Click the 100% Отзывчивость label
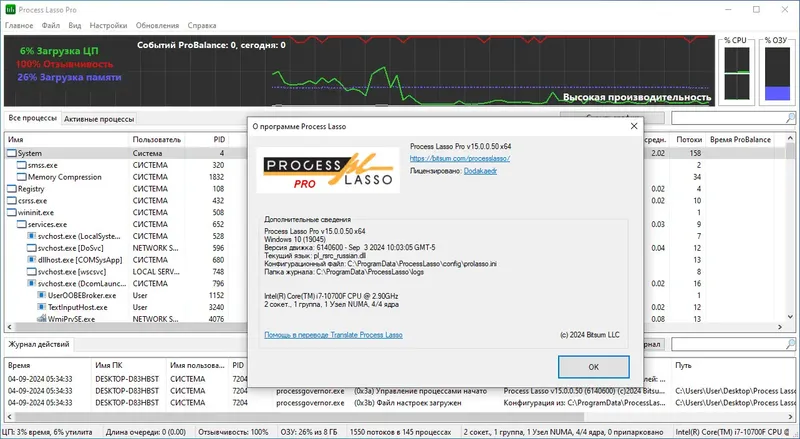The height and width of the screenshot is (439, 800). (64, 64)
